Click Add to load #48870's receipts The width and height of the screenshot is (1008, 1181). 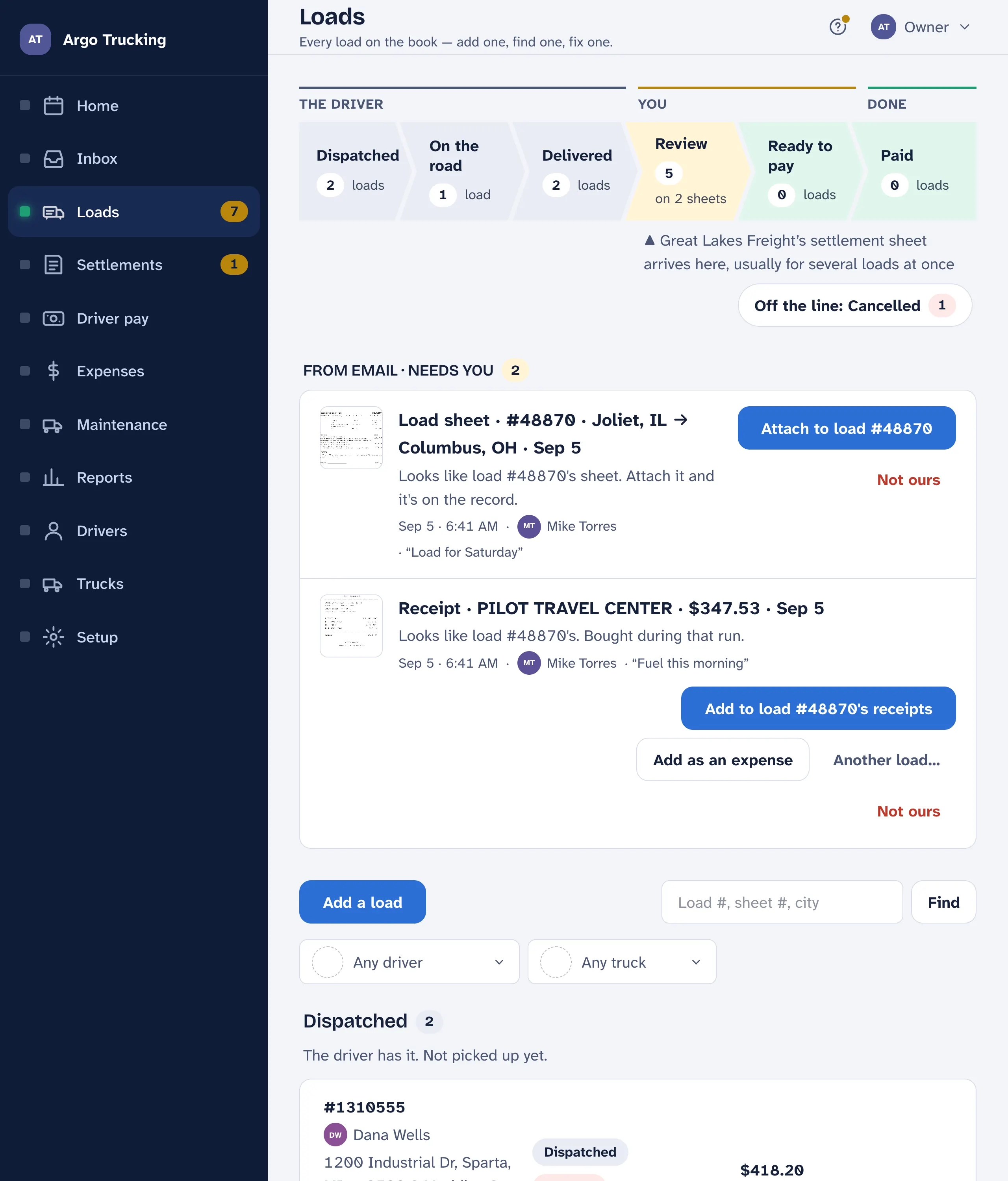(818, 709)
